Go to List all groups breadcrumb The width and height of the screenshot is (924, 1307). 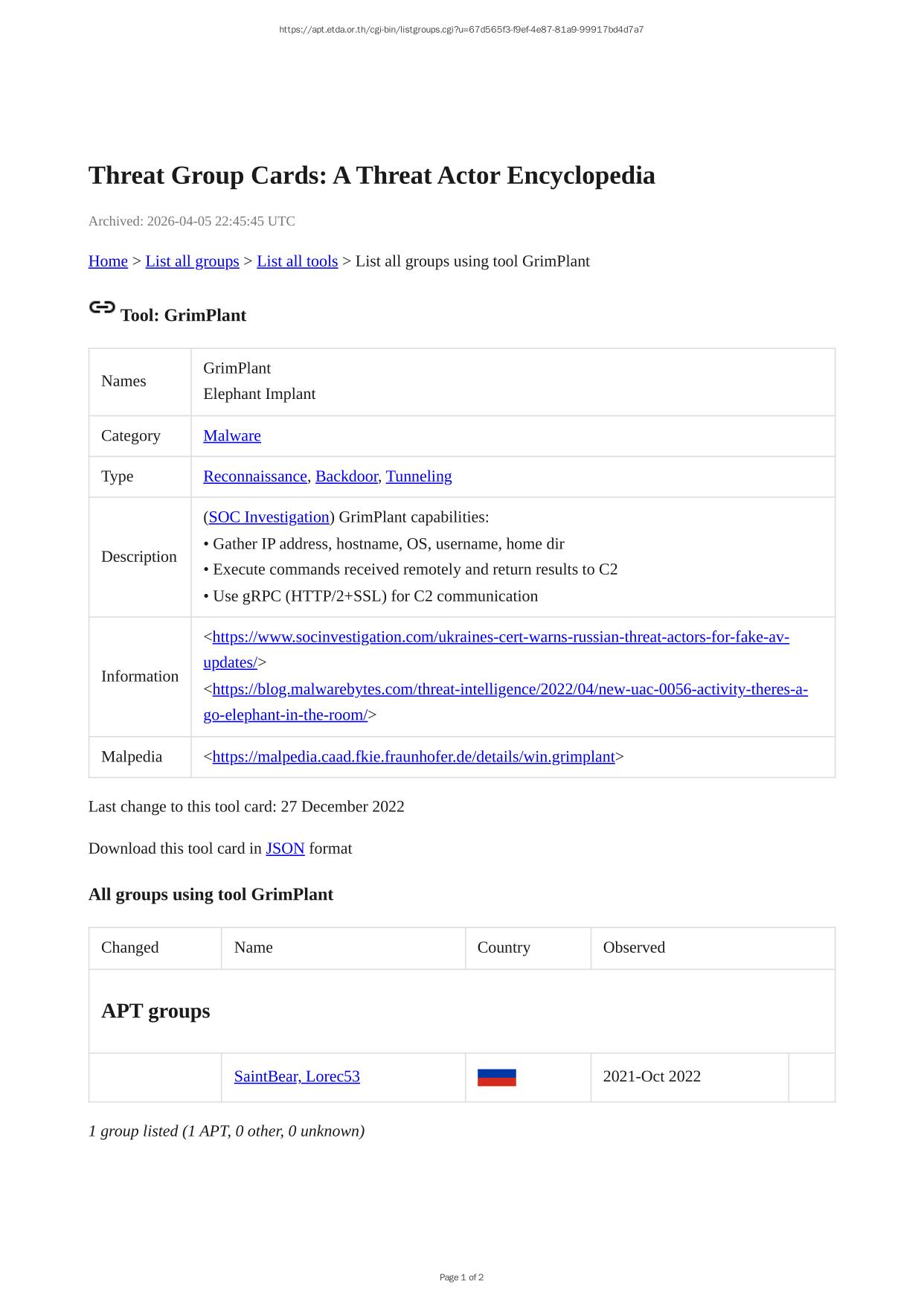click(x=192, y=261)
